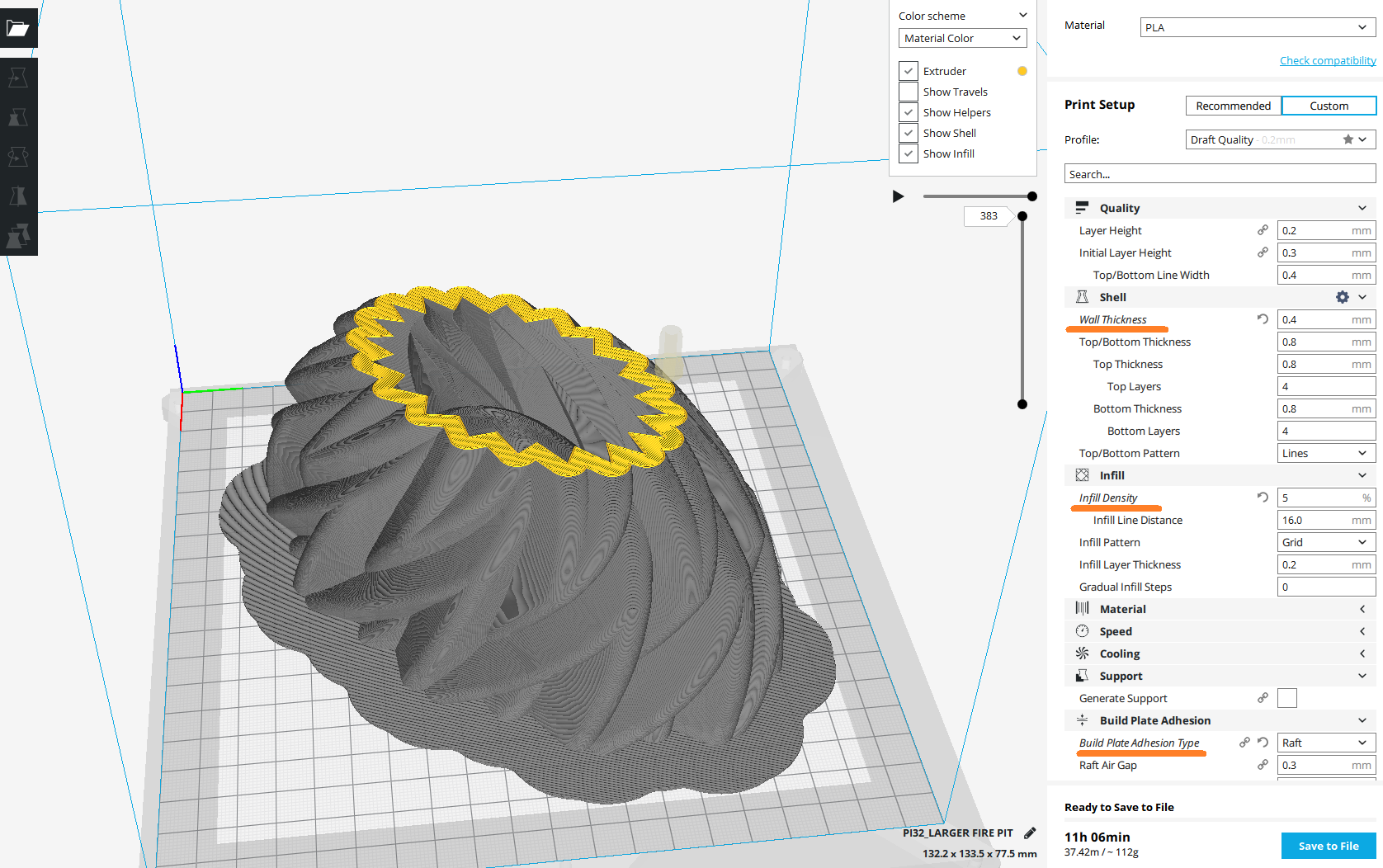The image size is (1383, 868).
Task: Play the layer path simulation
Action: 899,196
